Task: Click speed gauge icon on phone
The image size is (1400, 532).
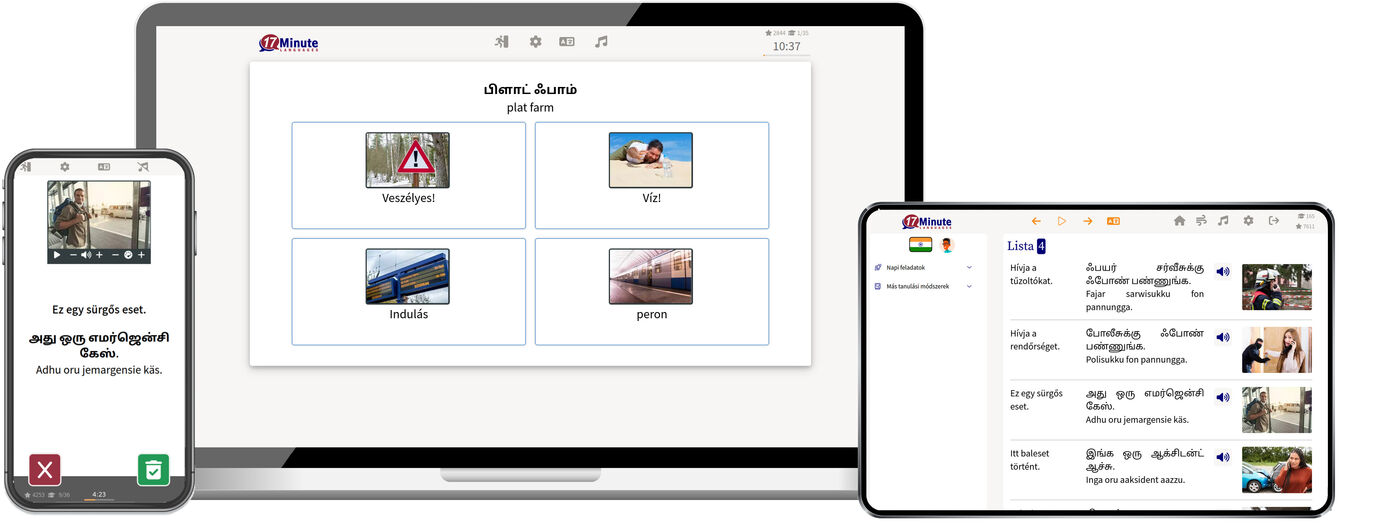Action: click(x=128, y=255)
